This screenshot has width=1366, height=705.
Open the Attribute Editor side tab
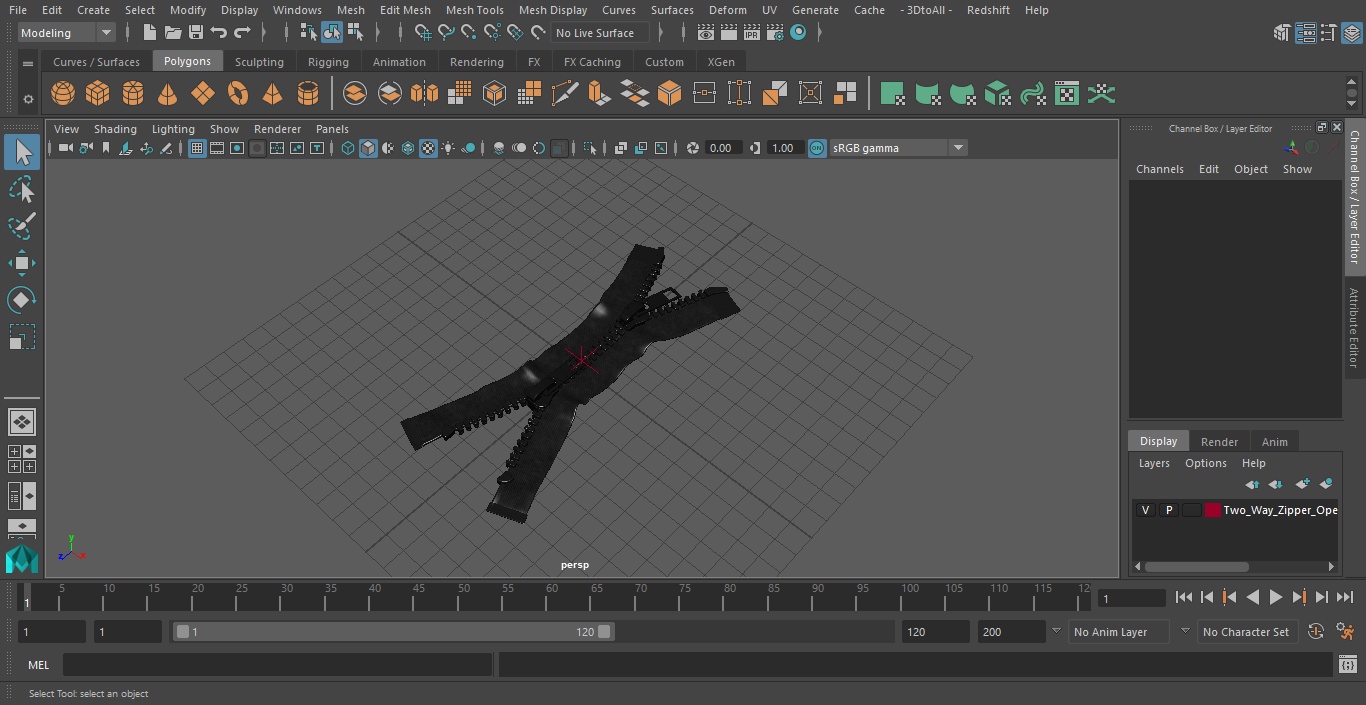coord(1354,329)
